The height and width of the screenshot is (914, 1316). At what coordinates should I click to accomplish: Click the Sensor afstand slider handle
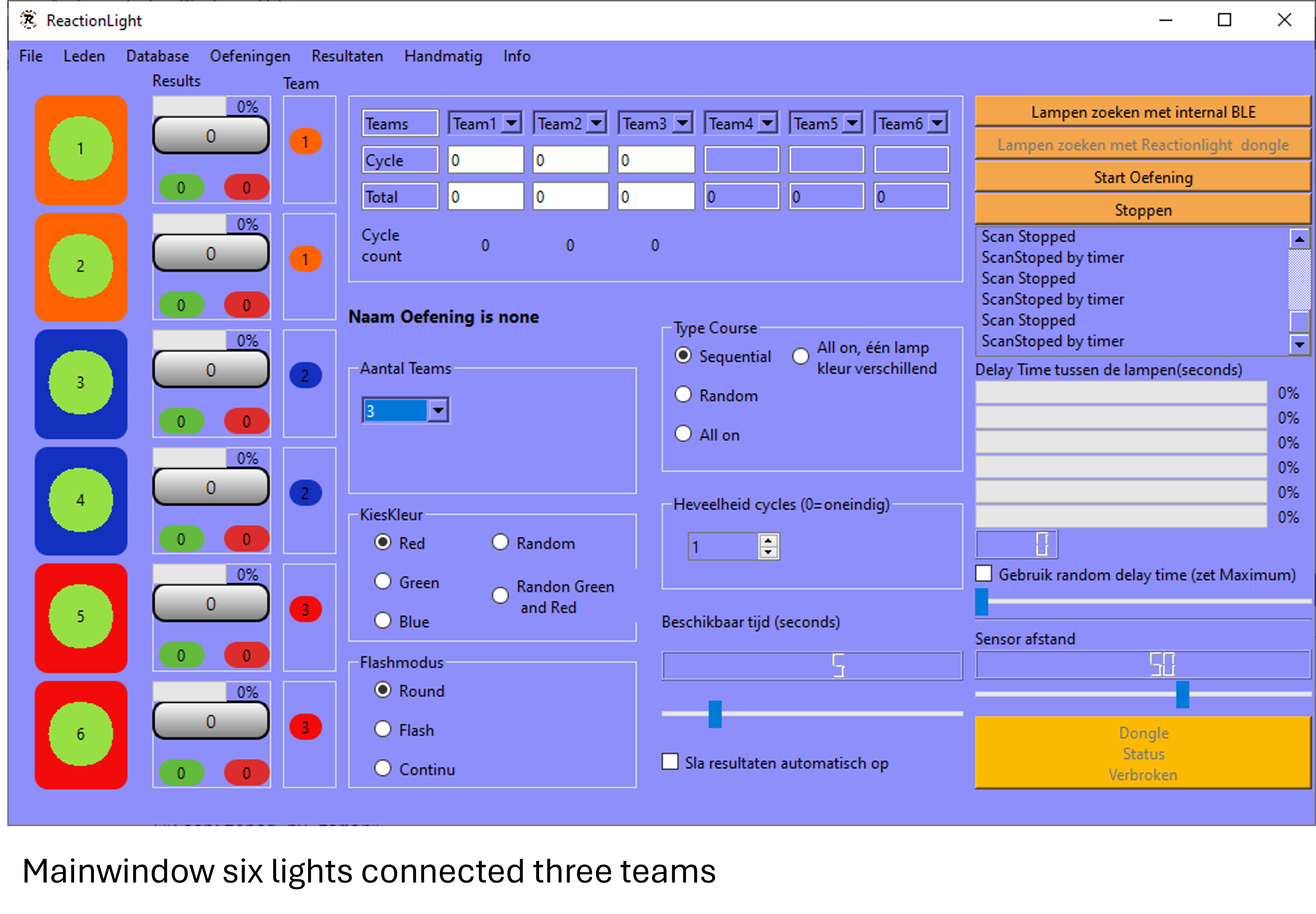pyautogui.click(x=1182, y=694)
